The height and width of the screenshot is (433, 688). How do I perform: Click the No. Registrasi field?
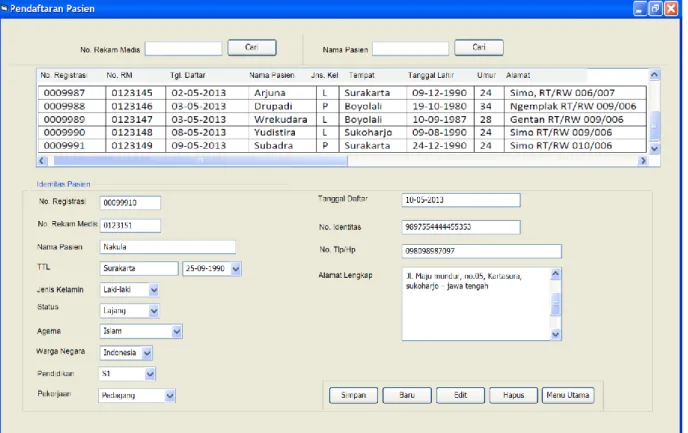coord(130,203)
